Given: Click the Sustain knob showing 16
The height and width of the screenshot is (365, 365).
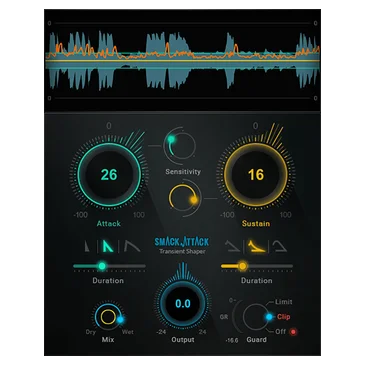Looking at the screenshot, I should pyautogui.click(x=256, y=174).
